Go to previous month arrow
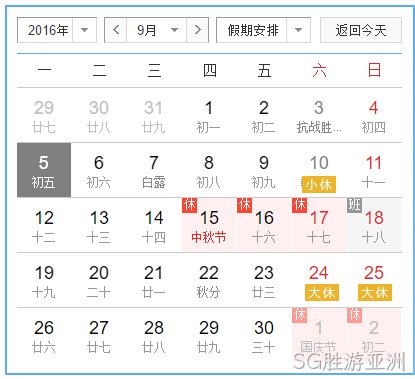This screenshot has width=415, height=379. coord(116,30)
